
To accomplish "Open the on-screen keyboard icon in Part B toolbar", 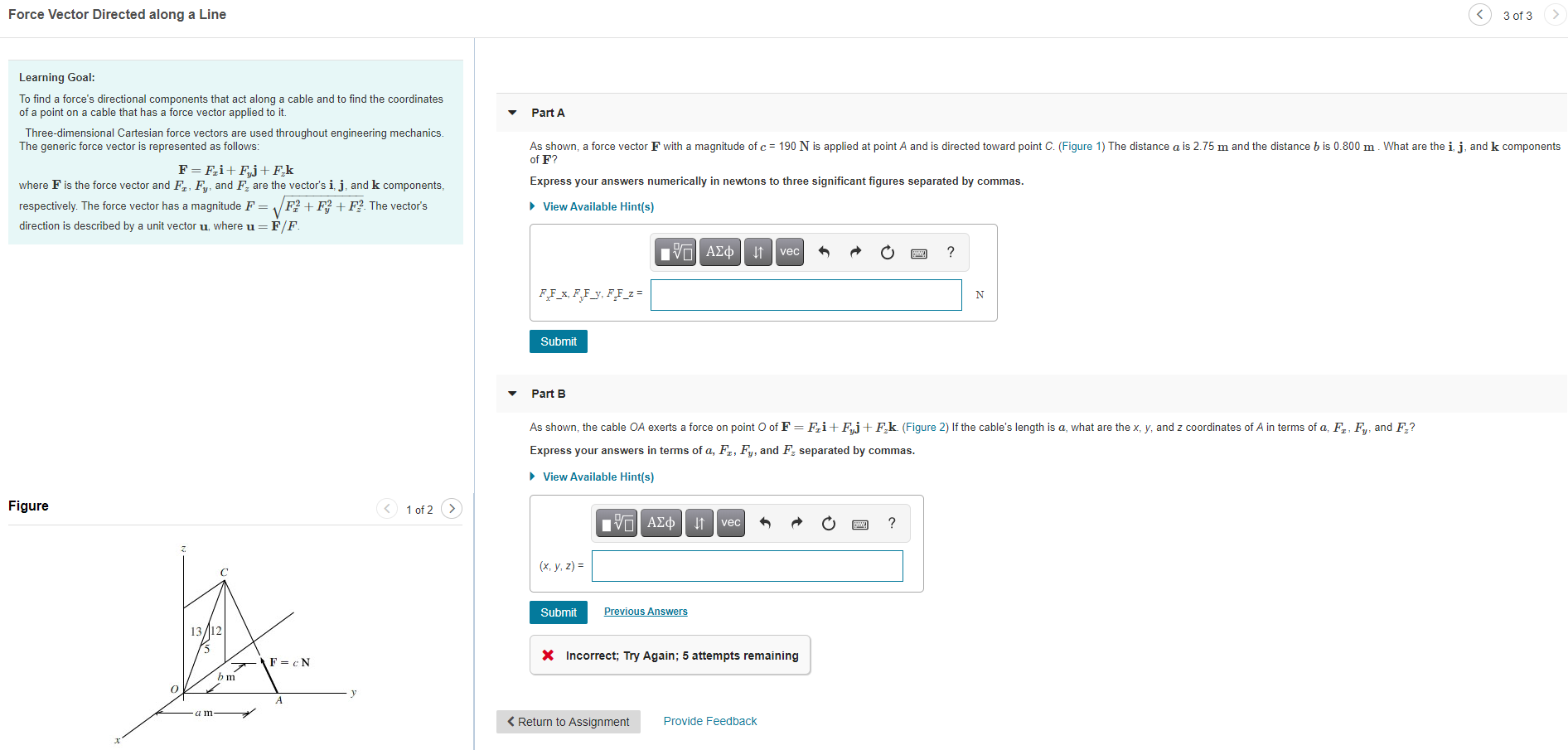I will coord(859,523).
